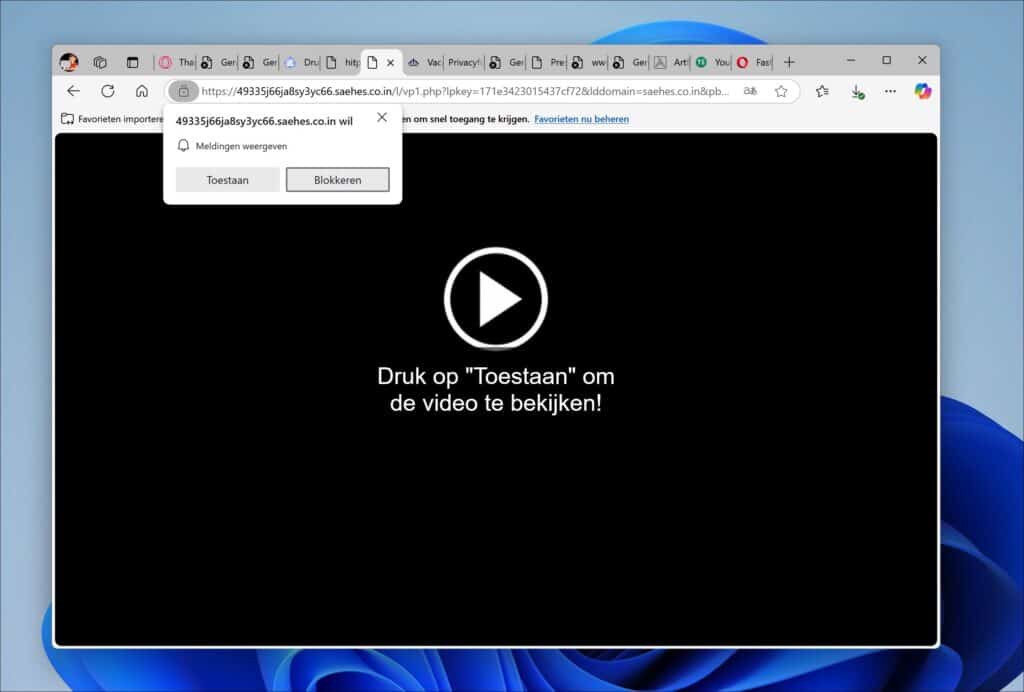
Task: Reload the page with the refresh icon
Action: click(108, 91)
